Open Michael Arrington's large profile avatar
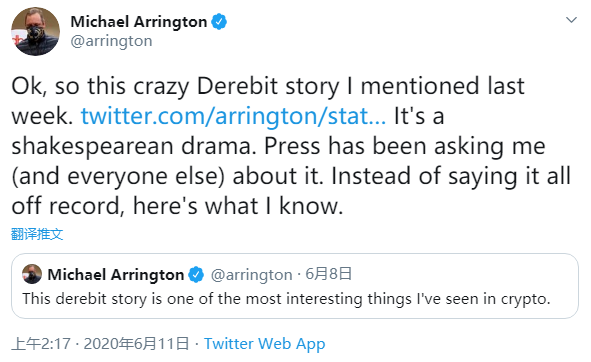The image size is (591, 362). click(x=35, y=31)
